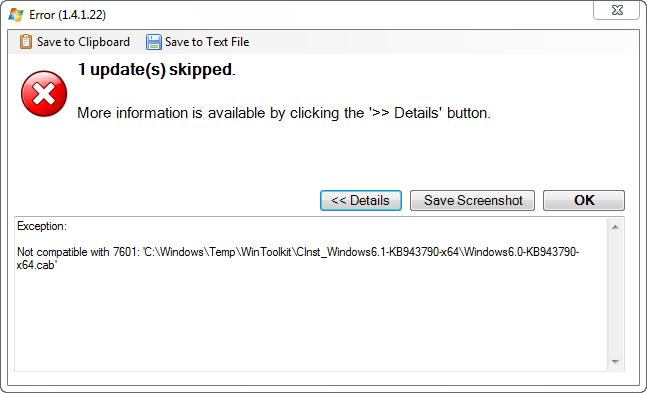Click the 'Not compatible with 7601' message text
The height and width of the screenshot is (393, 647).
click(78, 252)
